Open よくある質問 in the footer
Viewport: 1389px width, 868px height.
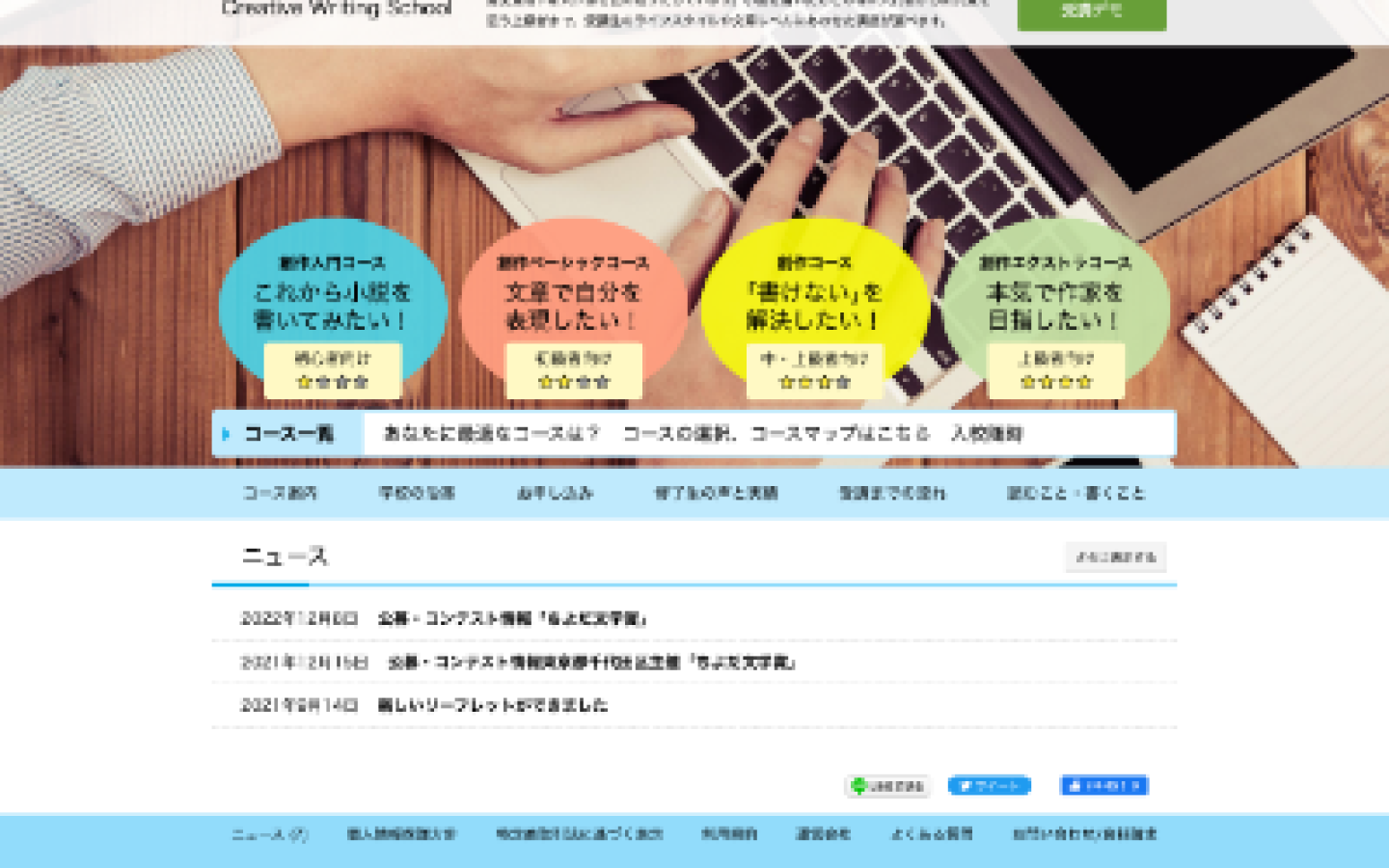pos(931,834)
